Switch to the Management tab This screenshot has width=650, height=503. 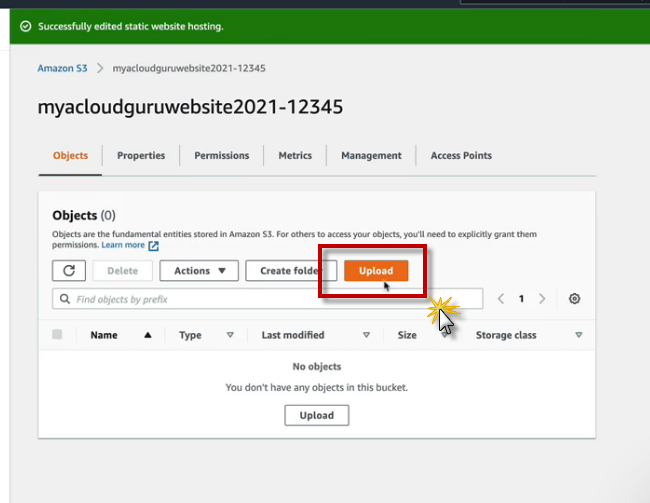tap(371, 156)
